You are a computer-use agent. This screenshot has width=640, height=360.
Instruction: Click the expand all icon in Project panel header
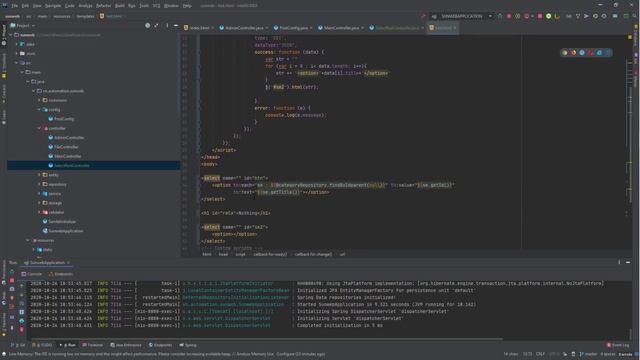coord(156,25)
